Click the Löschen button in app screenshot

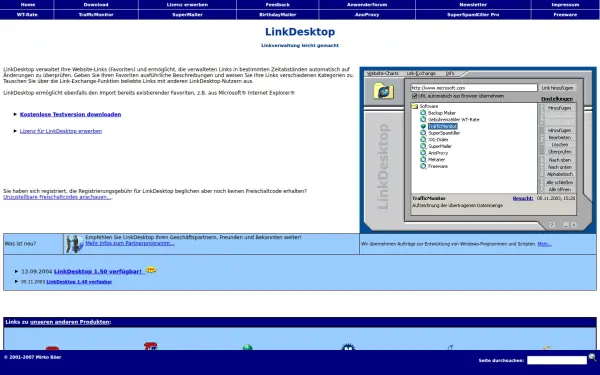click(560, 145)
